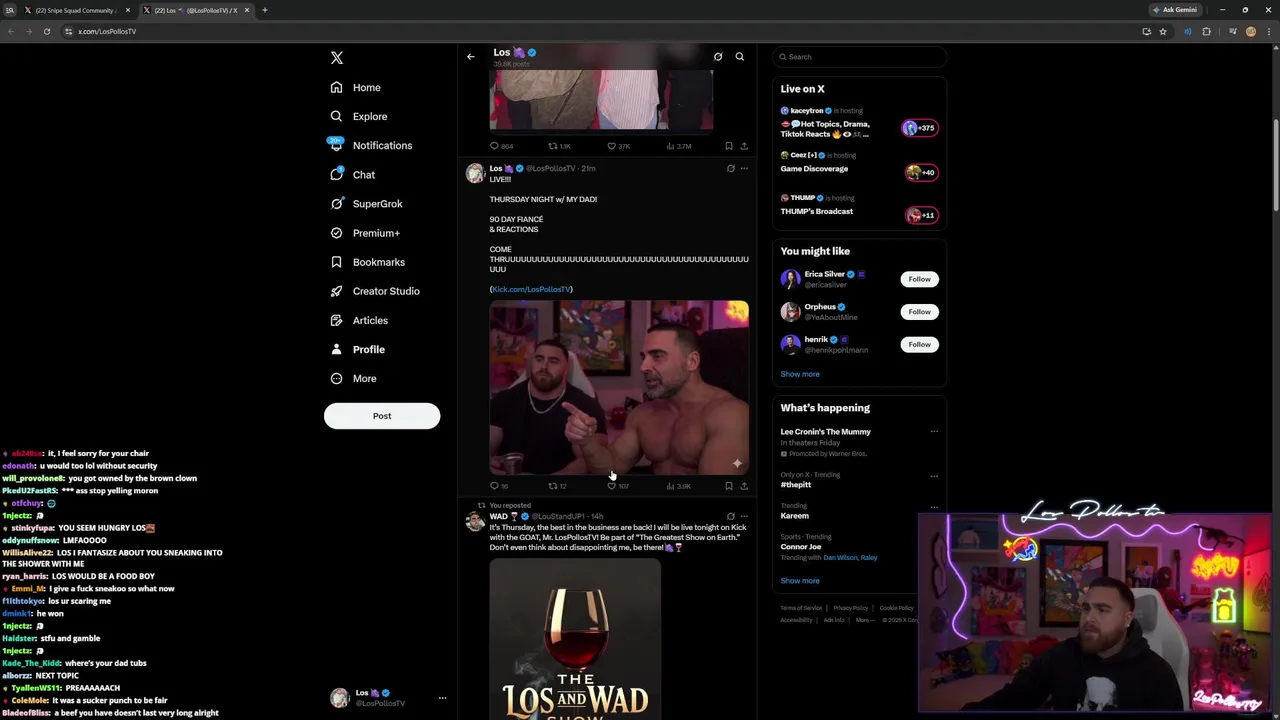Viewport: 1280px width, 720px height.
Task: Show more under You might like
Action: click(x=800, y=374)
